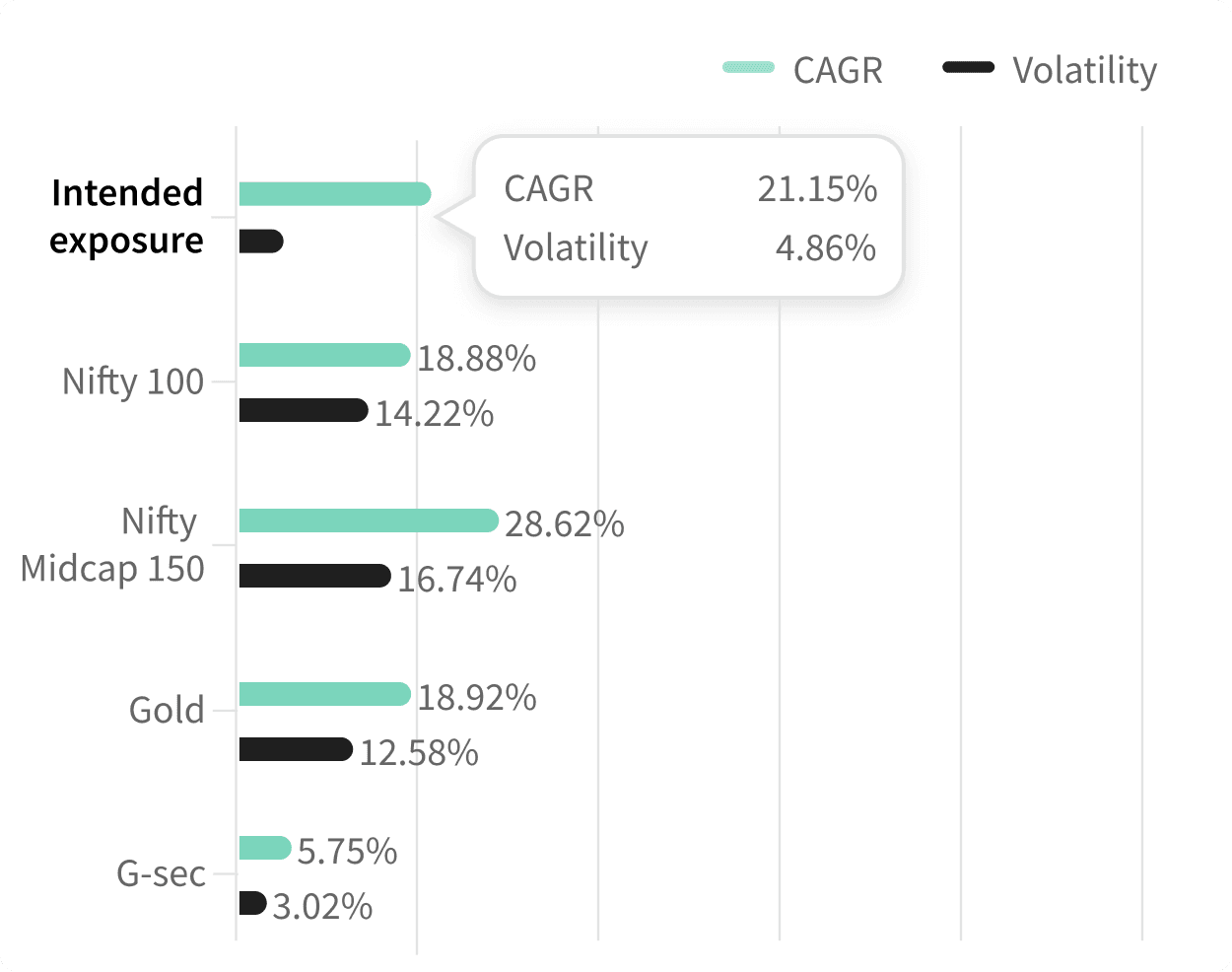Viewport: 1232px width, 972px height.
Task: Click the green CAGR legend swatch
Action: coord(749,68)
